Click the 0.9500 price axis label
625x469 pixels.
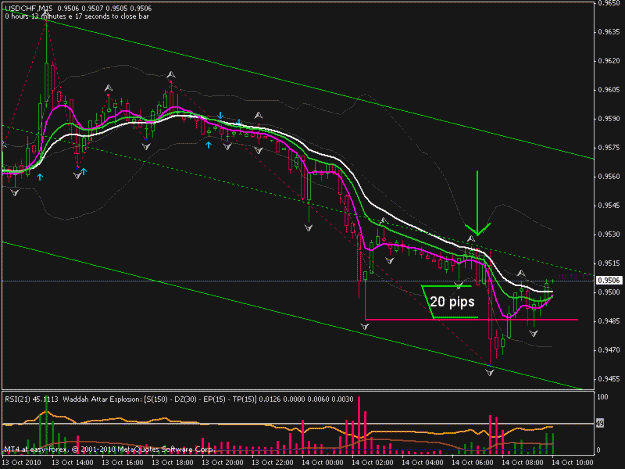coord(609,292)
